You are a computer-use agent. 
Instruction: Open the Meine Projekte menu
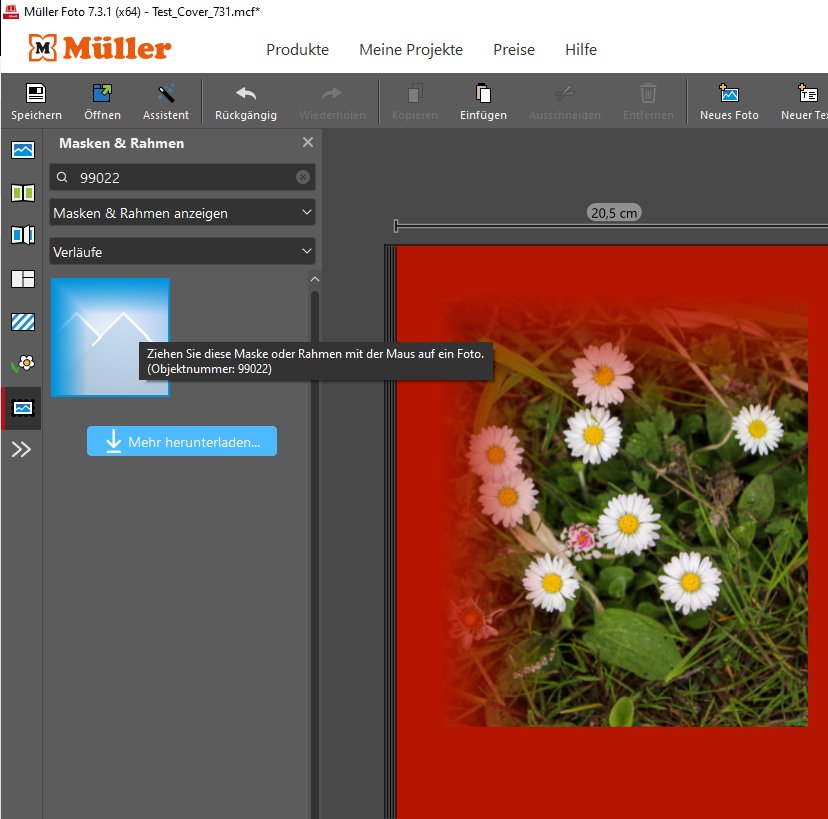point(411,50)
